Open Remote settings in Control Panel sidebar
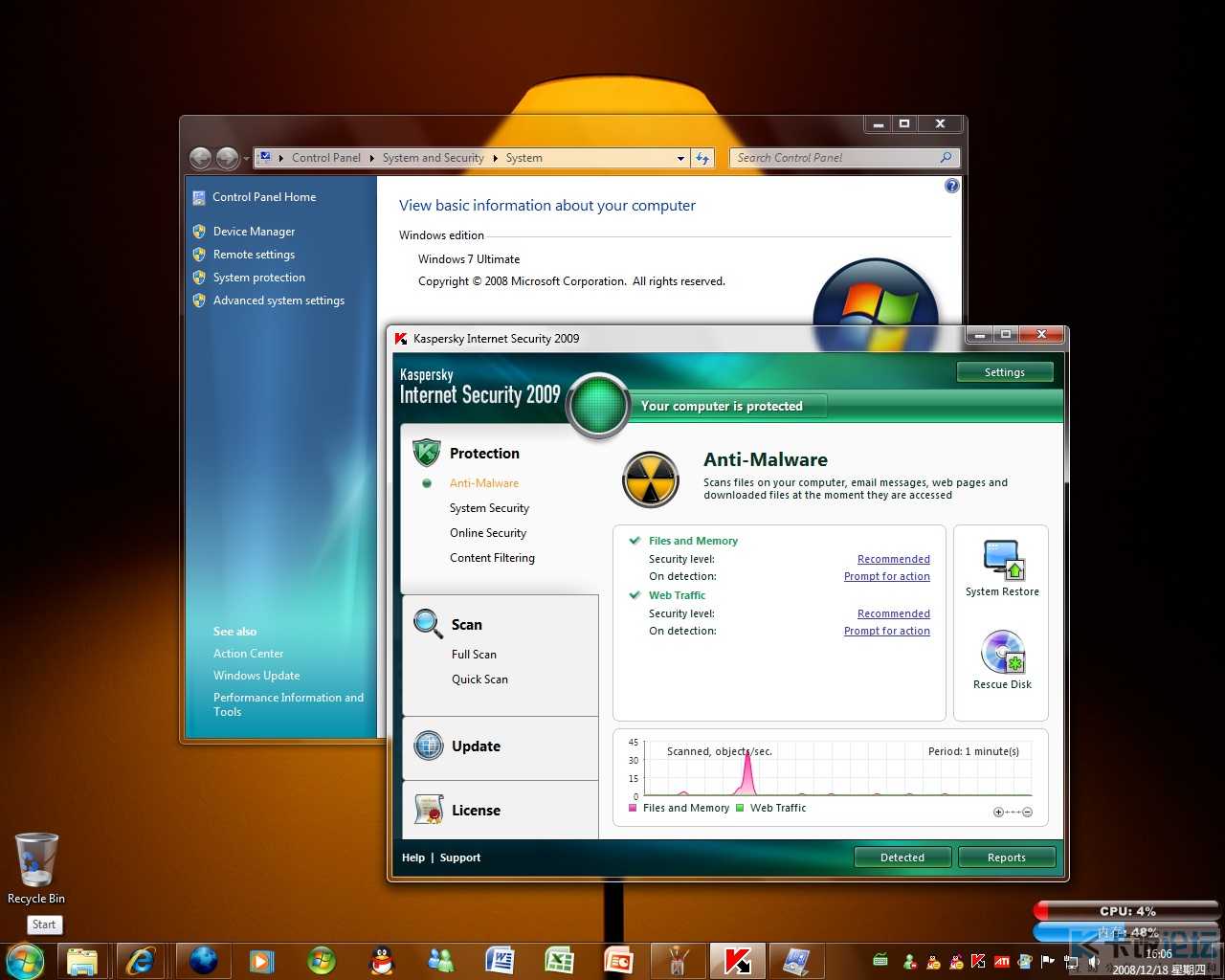 [x=254, y=255]
